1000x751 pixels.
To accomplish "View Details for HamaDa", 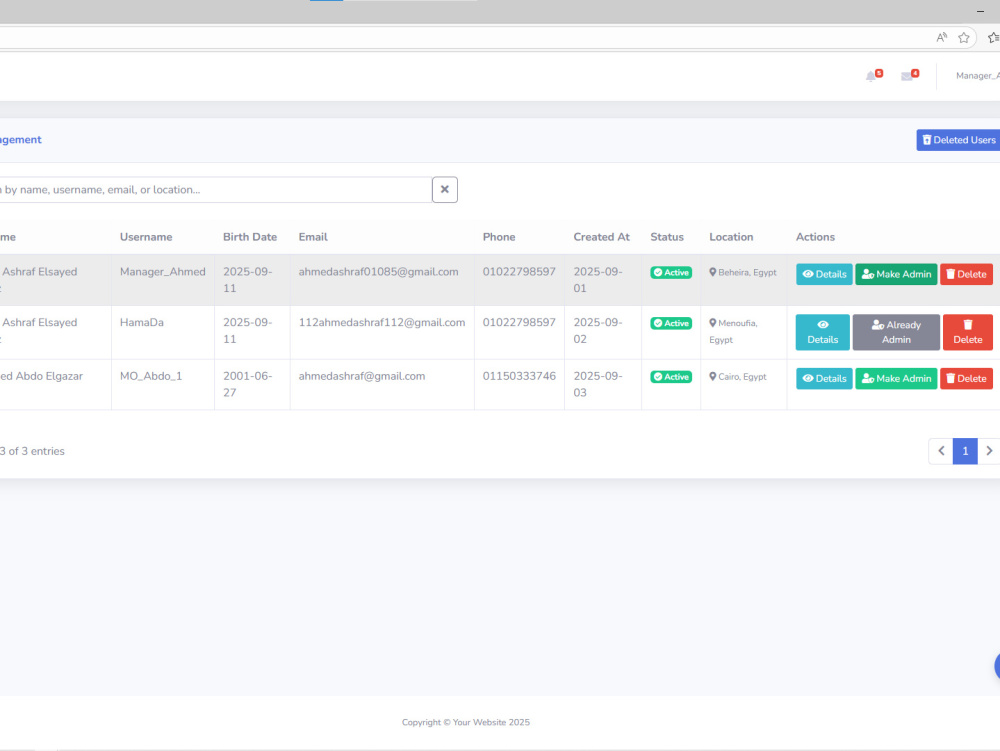I will [x=823, y=332].
